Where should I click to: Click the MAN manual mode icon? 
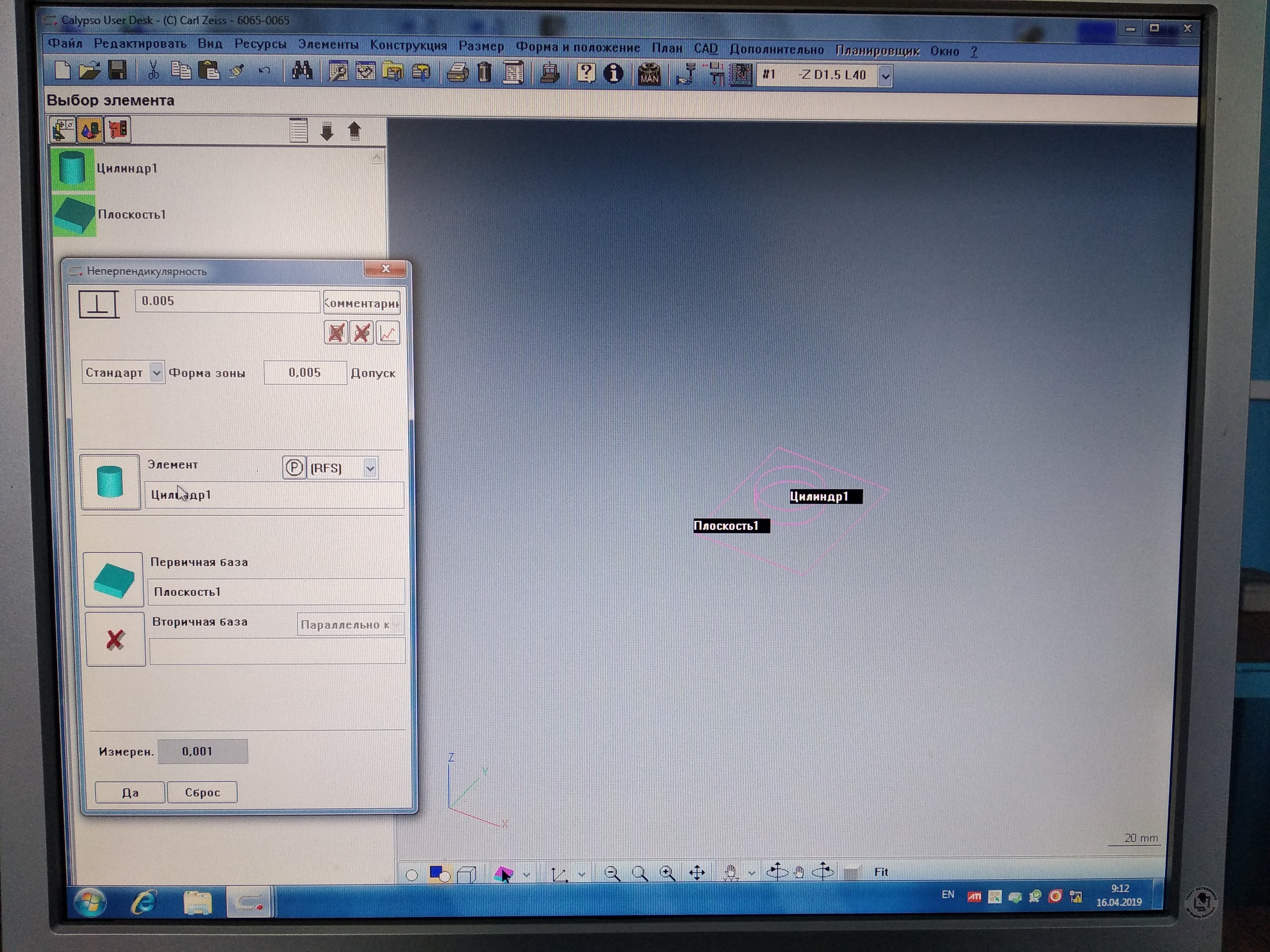click(649, 74)
